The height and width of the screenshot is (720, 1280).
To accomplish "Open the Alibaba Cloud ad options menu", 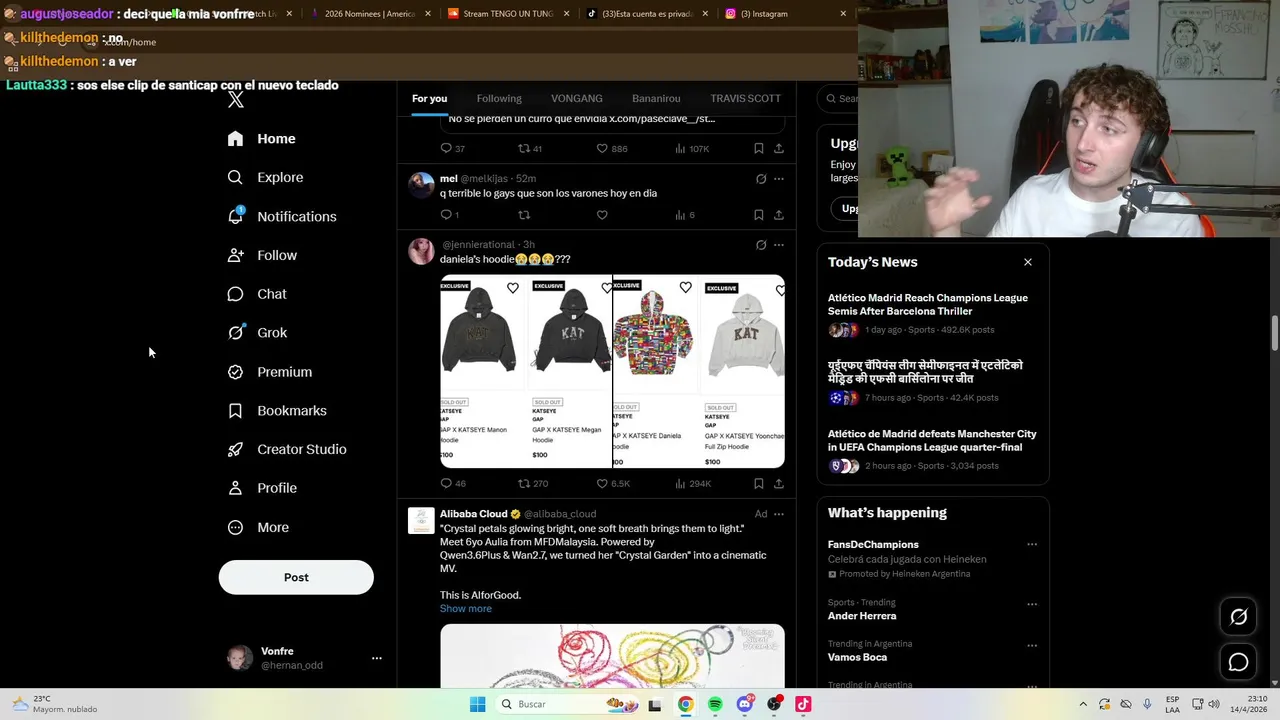I will (x=779, y=514).
